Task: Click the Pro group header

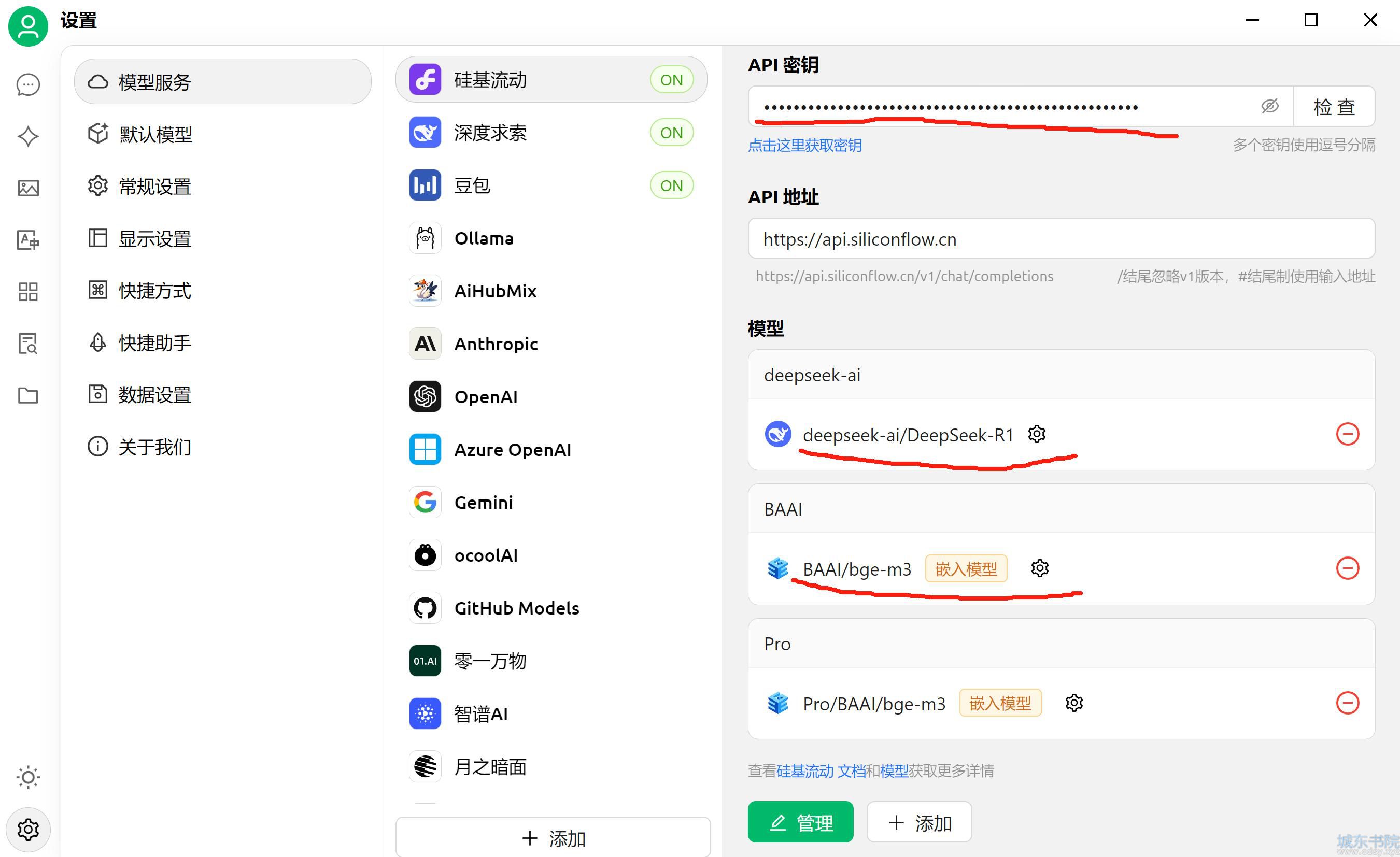Action: click(1062, 644)
